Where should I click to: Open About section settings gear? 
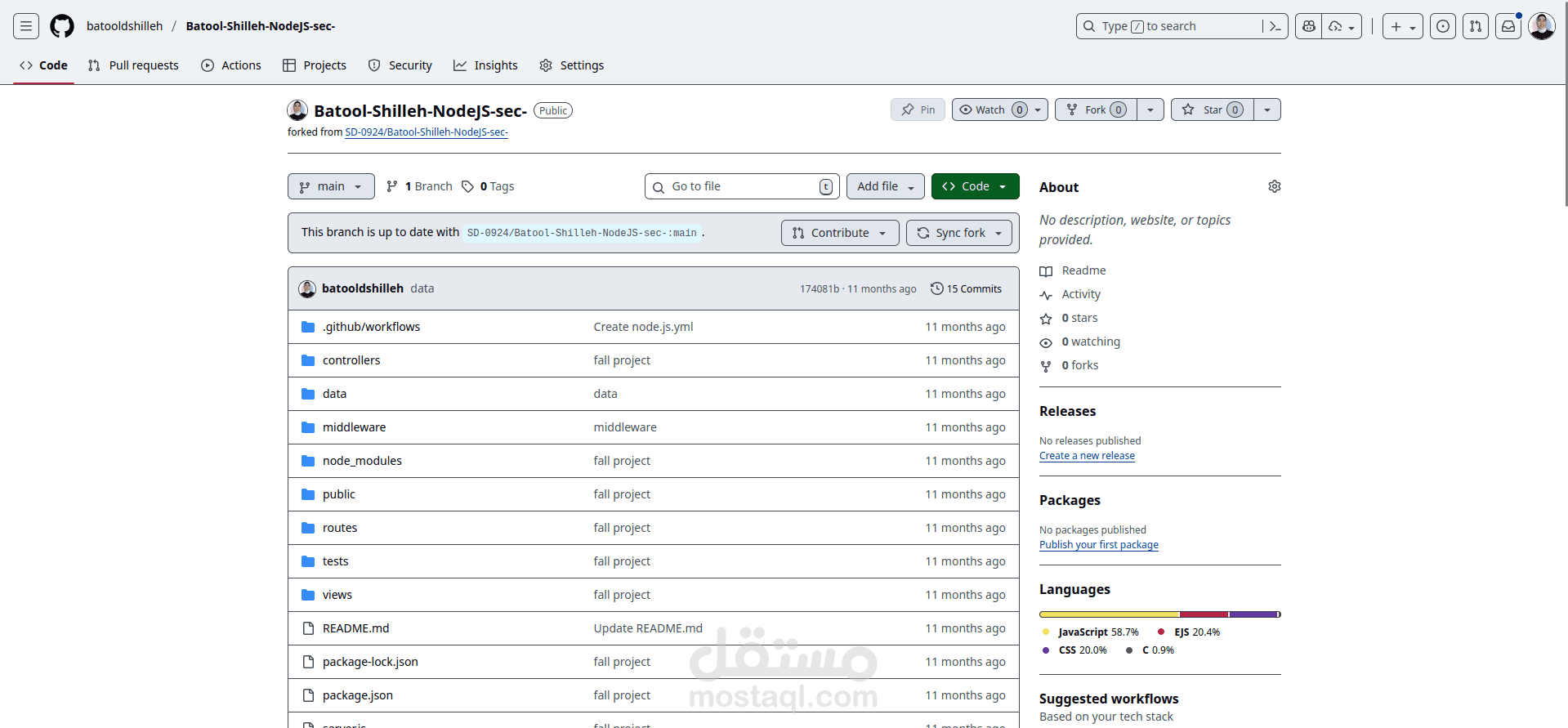pos(1275,186)
